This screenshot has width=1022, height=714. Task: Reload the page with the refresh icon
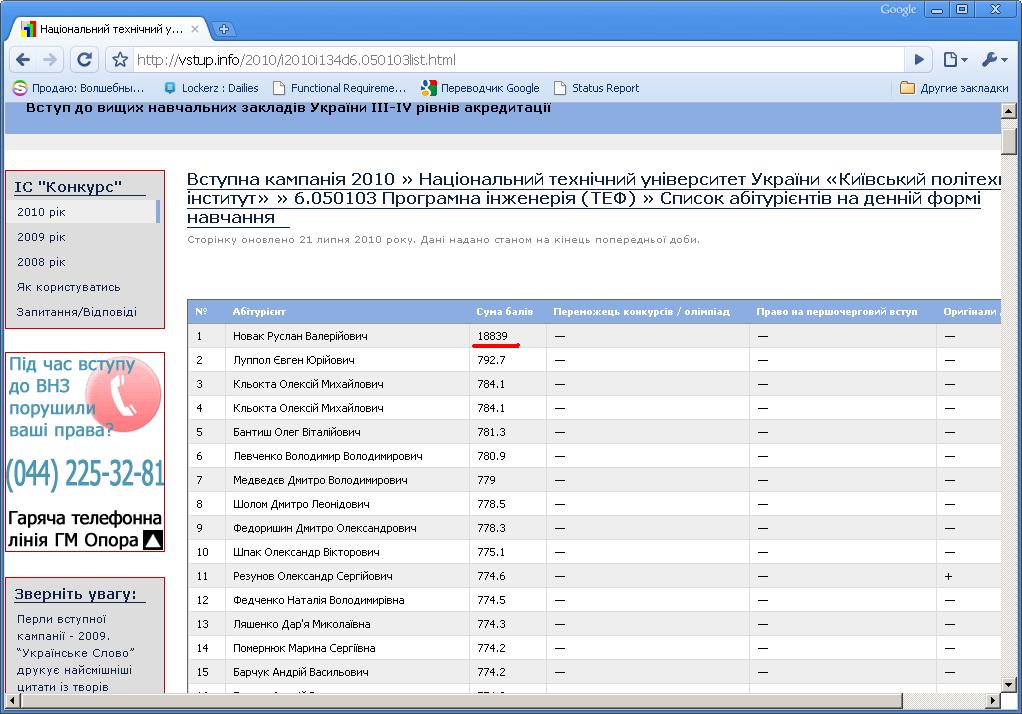pyautogui.click(x=85, y=59)
